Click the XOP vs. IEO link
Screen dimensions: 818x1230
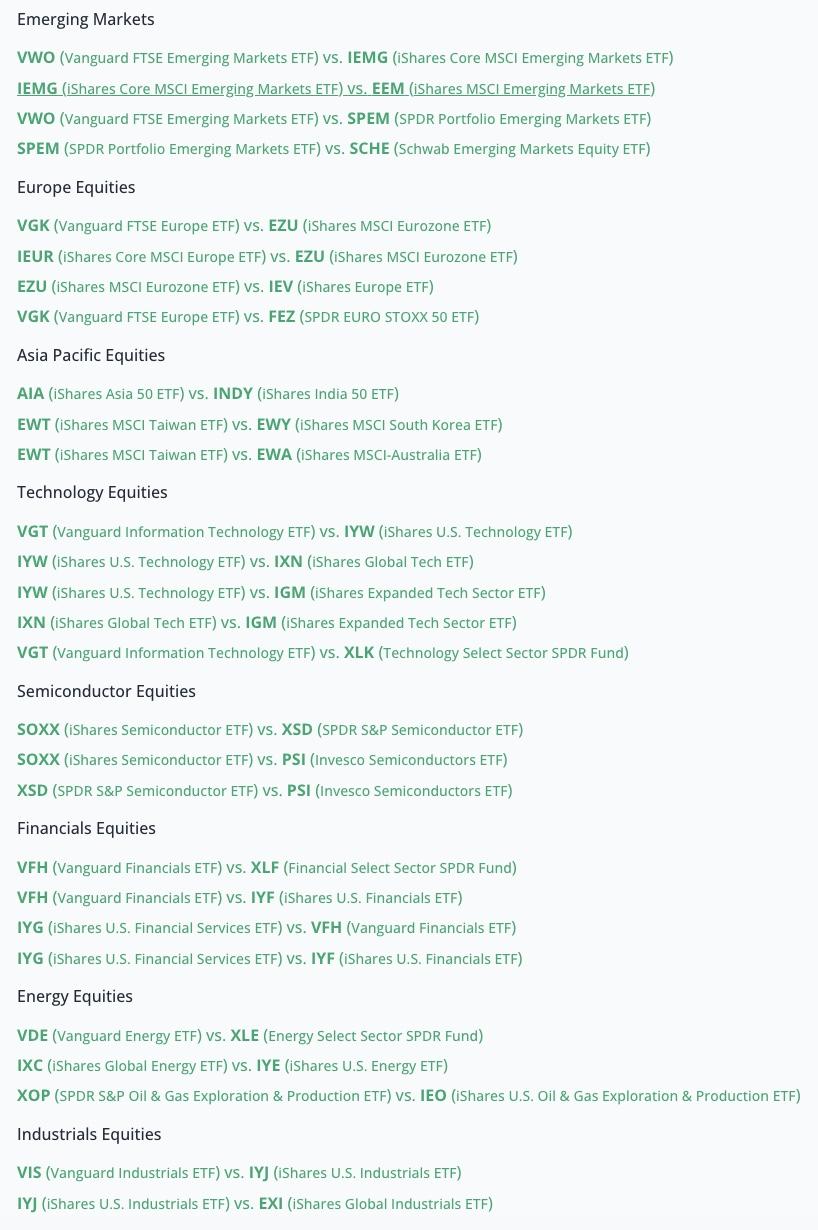[408, 1096]
